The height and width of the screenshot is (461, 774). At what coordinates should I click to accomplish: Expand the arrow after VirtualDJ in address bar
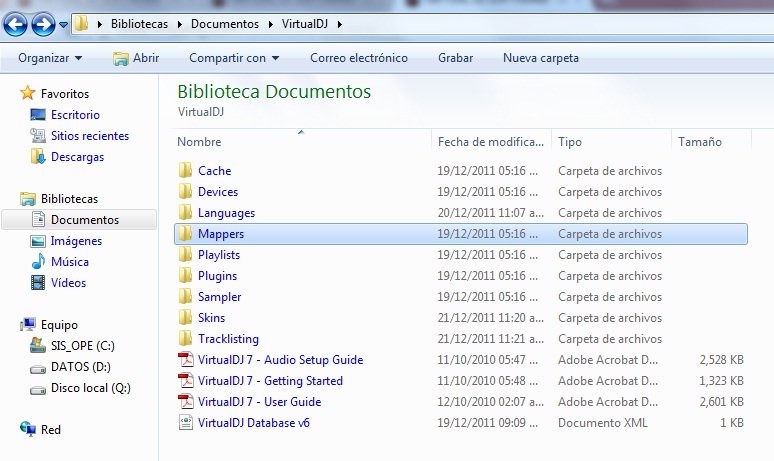click(340, 24)
